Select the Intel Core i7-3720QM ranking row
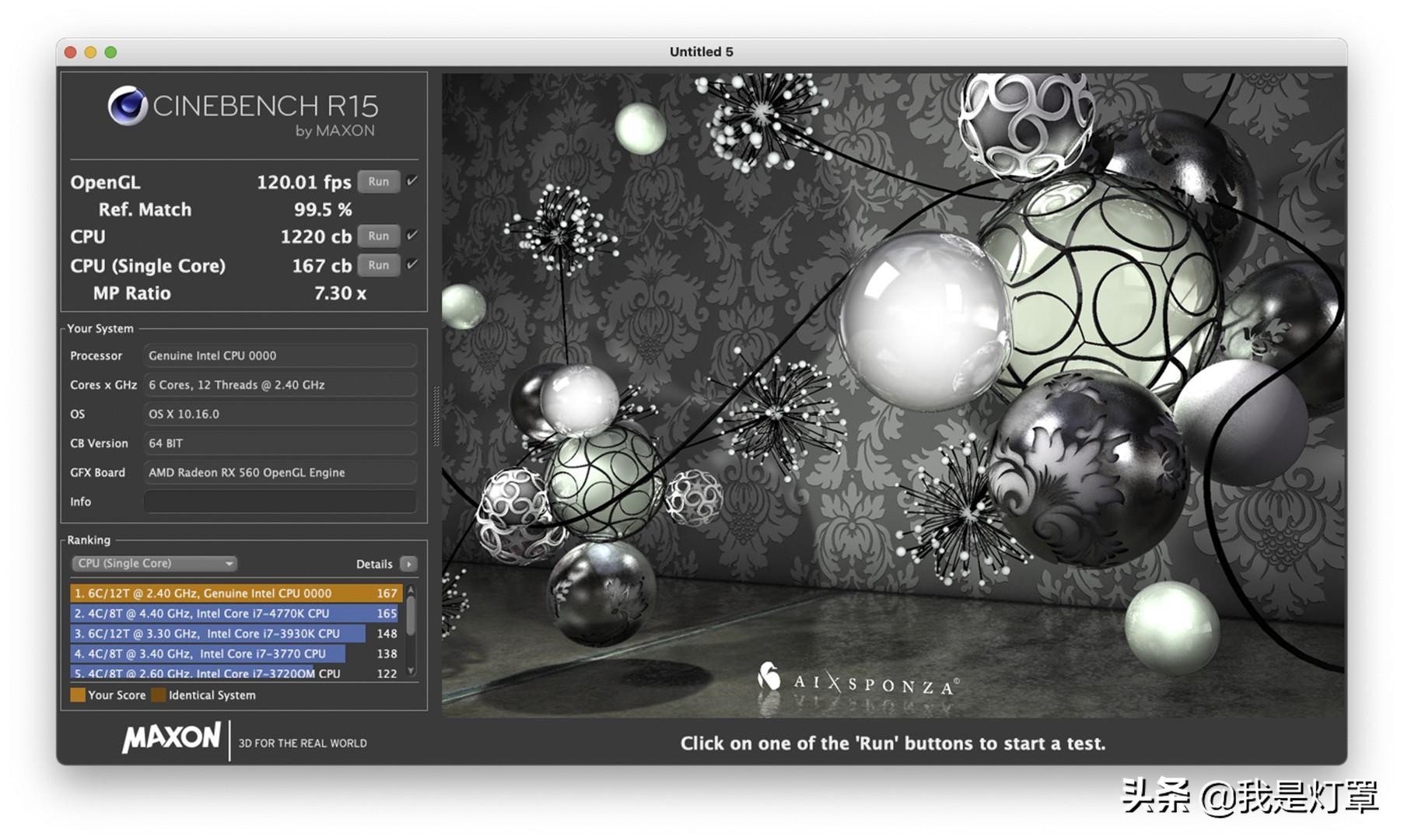Image resolution: width=1404 pixels, height=840 pixels. coord(236,673)
